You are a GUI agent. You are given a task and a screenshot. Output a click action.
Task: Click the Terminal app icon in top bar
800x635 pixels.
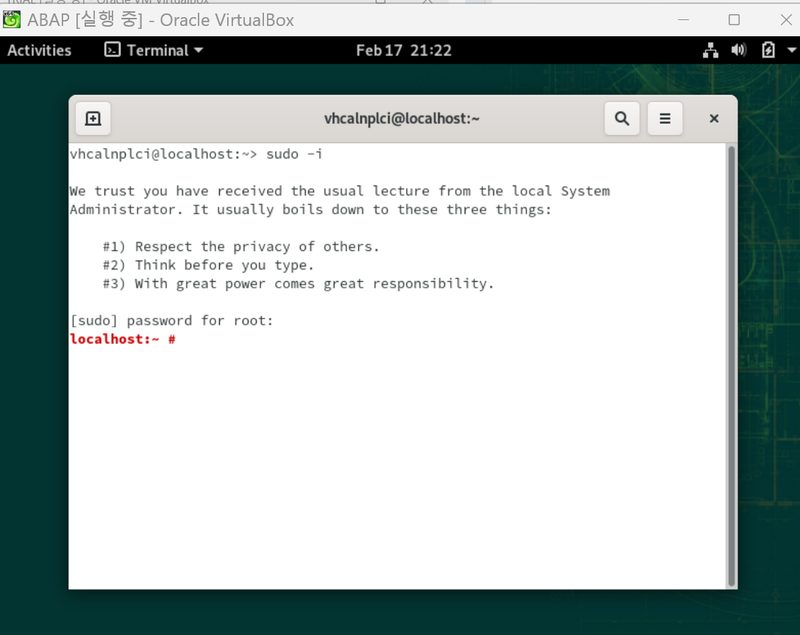[x=113, y=50]
